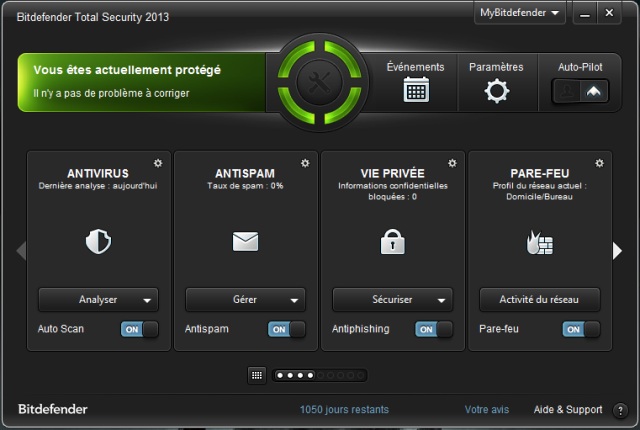Viewport: 640px width, 430px height.
Task: Expand the Sécuriser dropdown
Action: click(393, 300)
